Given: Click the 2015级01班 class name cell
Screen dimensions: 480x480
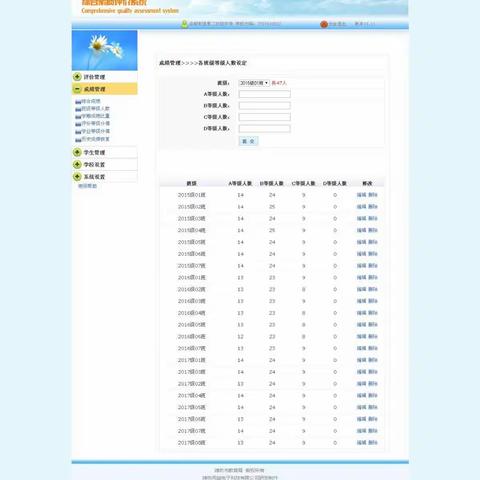Looking at the screenshot, I should pyautogui.click(x=192, y=195).
